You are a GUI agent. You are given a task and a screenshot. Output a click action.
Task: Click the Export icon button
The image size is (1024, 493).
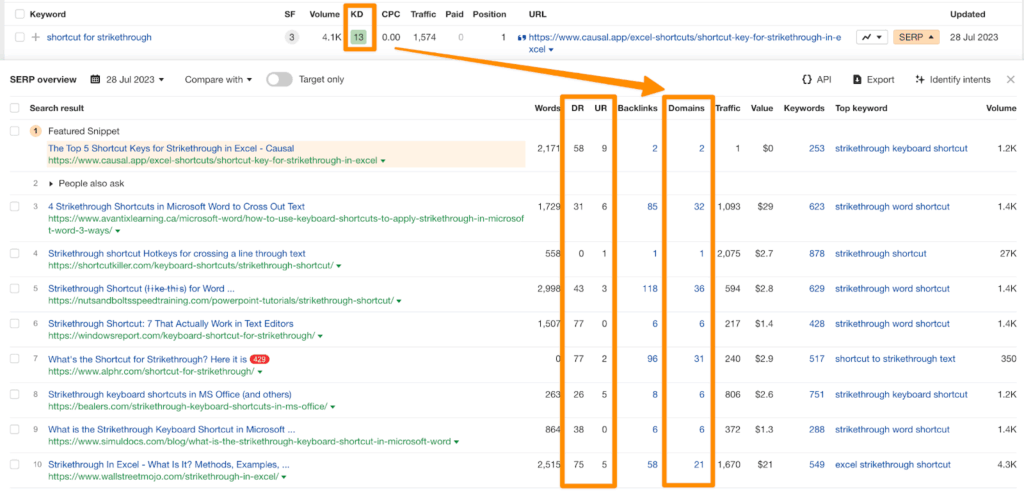(858, 79)
